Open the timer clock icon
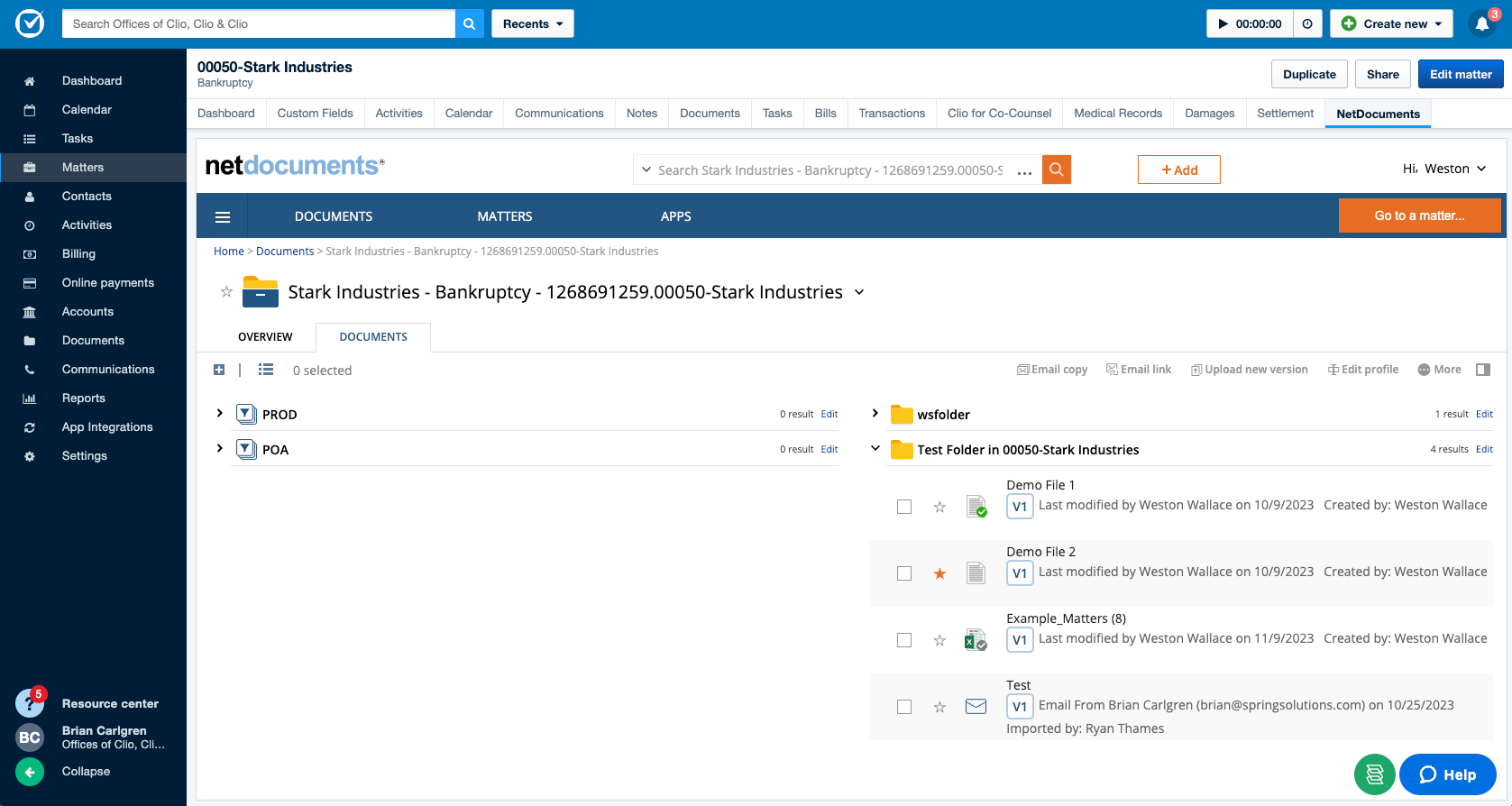The image size is (1512, 806). point(1307,23)
